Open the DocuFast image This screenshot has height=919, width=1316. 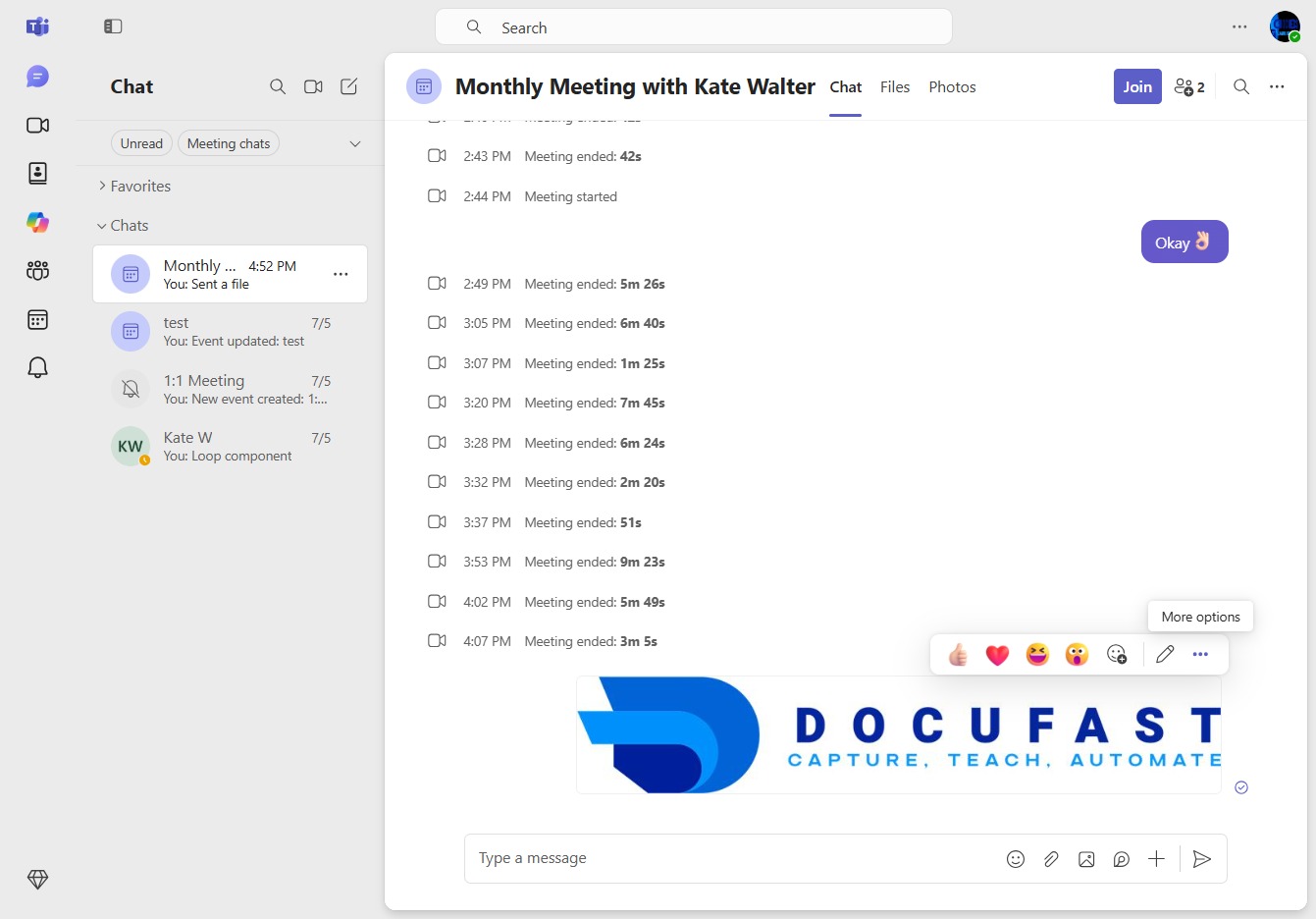click(899, 734)
